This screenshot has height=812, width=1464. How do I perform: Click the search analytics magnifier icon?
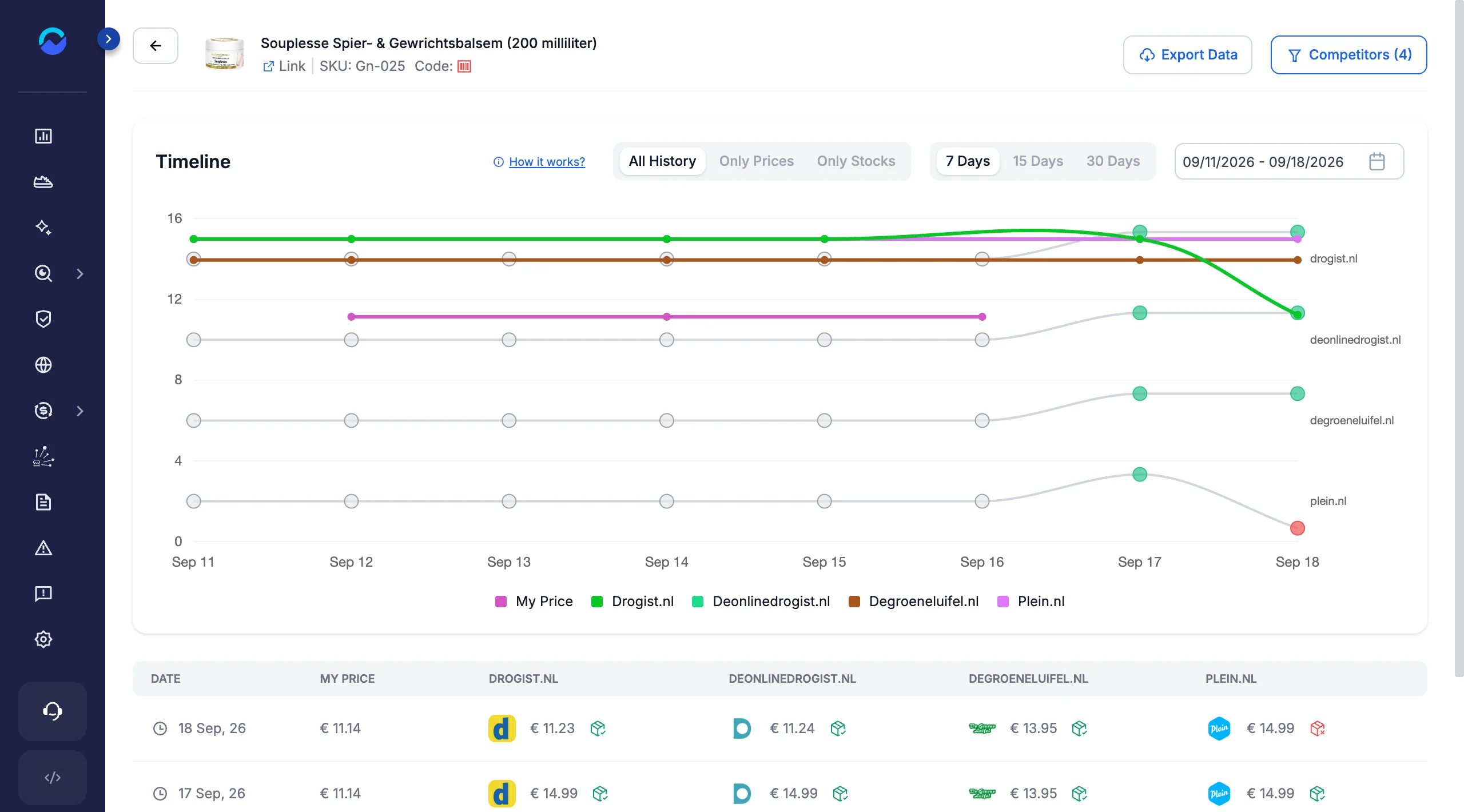coord(43,273)
